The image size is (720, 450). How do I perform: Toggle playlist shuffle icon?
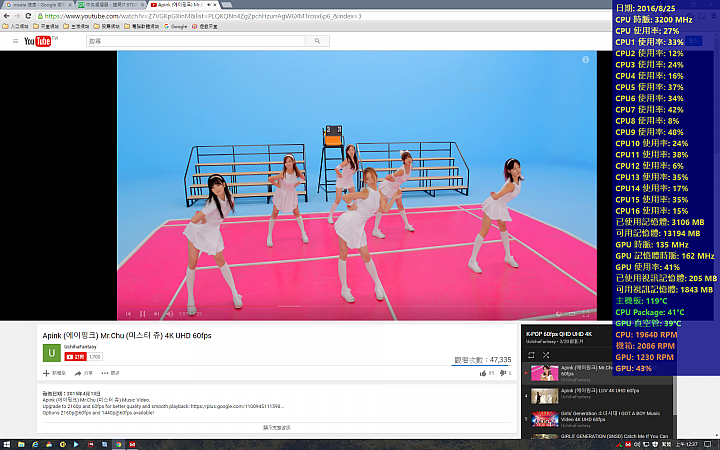pos(546,355)
